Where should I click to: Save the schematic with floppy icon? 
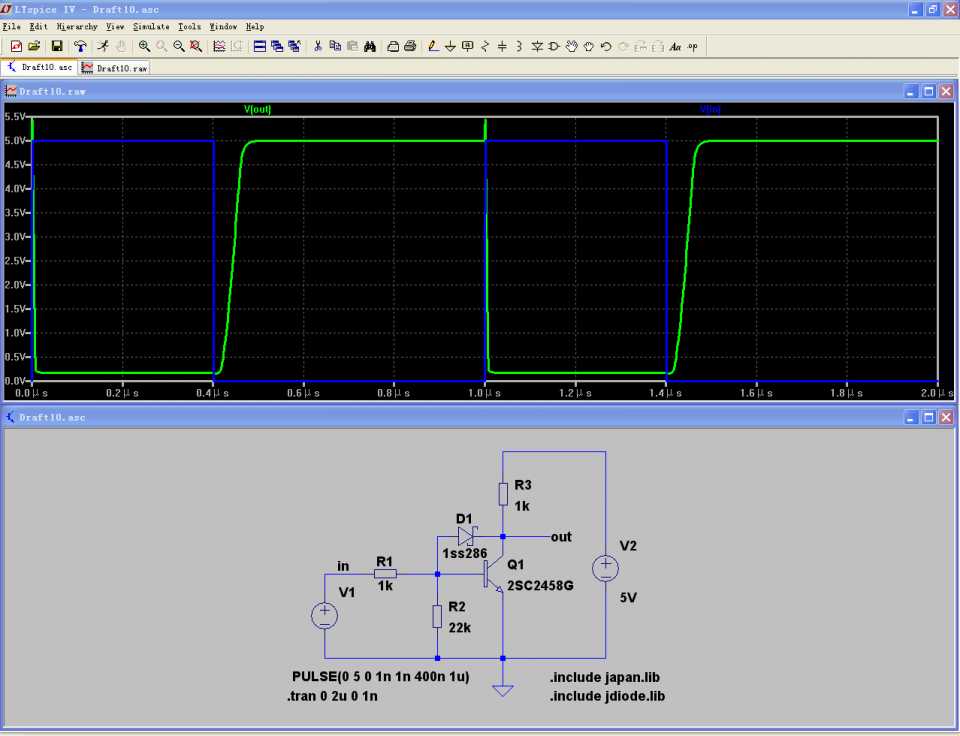click(x=57, y=47)
